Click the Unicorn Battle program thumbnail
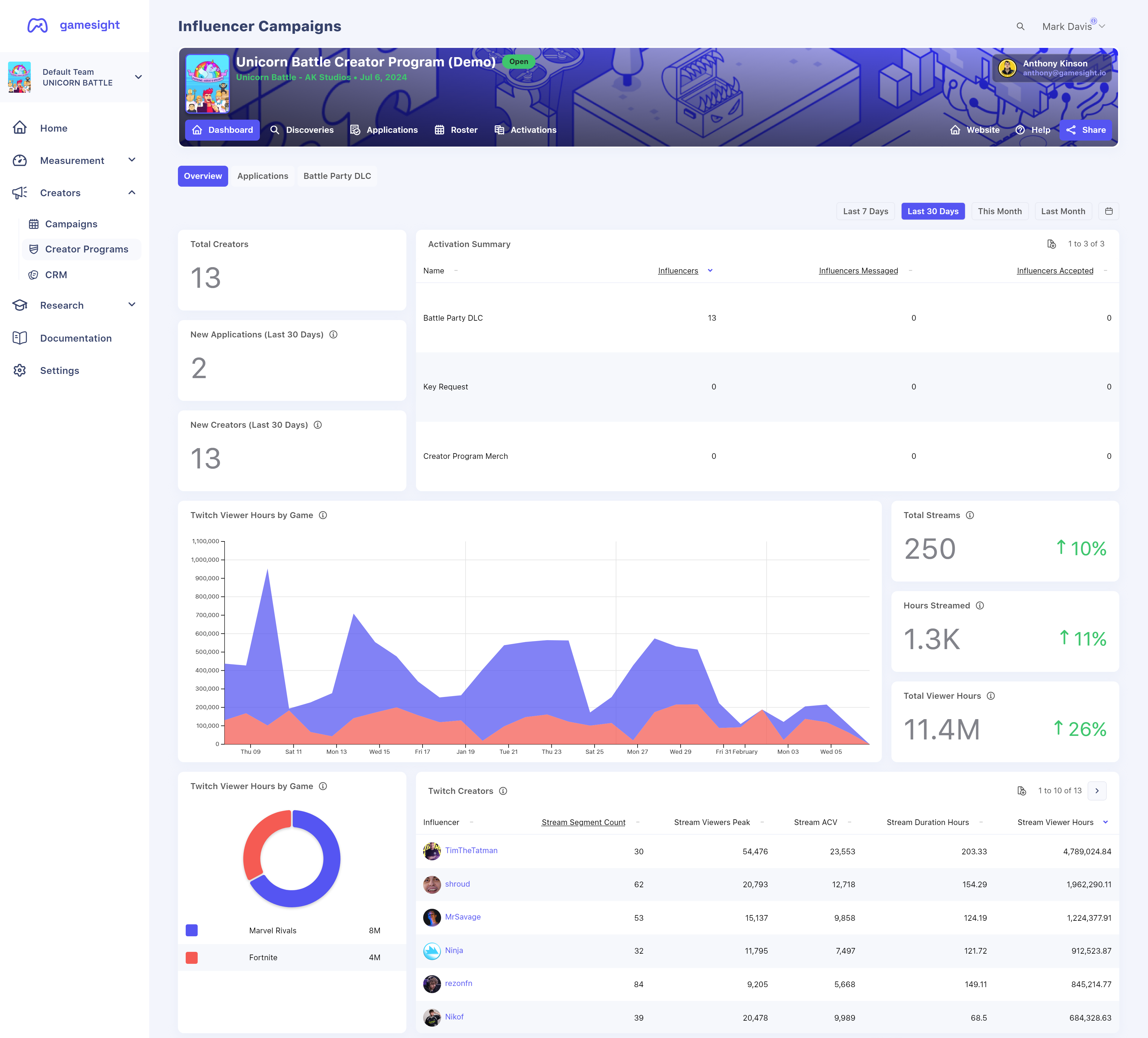 click(x=207, y=84)
